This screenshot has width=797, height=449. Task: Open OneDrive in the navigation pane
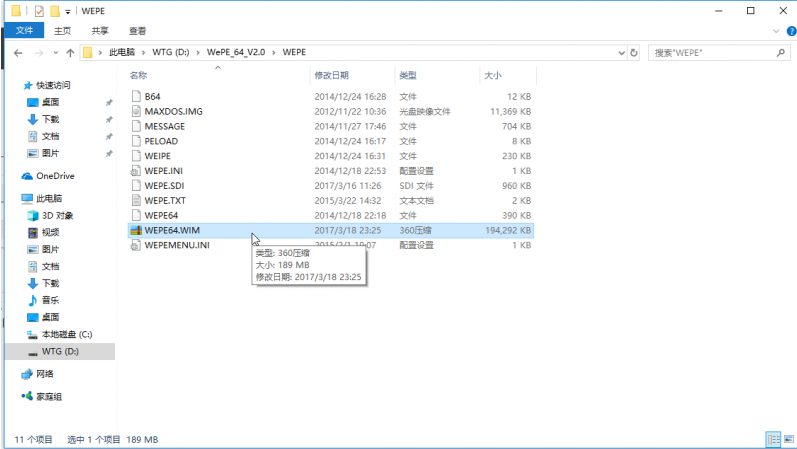tap(55, 176)
